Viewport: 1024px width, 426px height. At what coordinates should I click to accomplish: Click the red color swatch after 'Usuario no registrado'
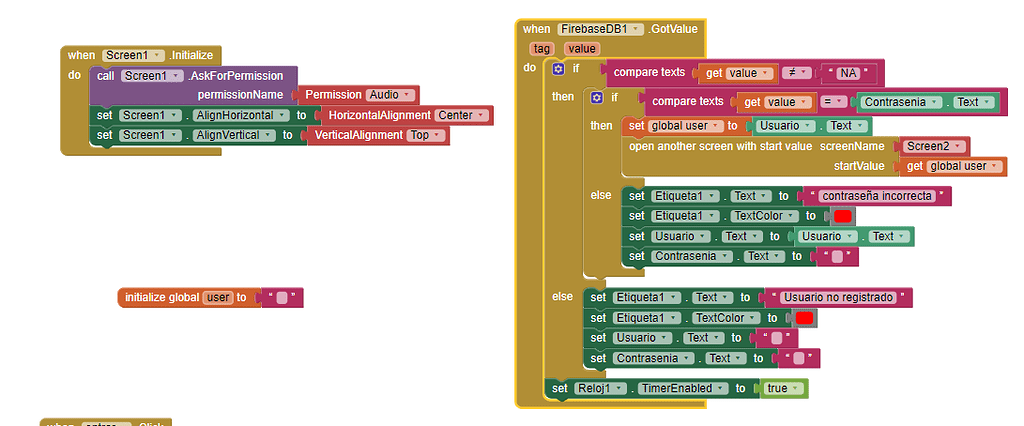tap(804, 318)
